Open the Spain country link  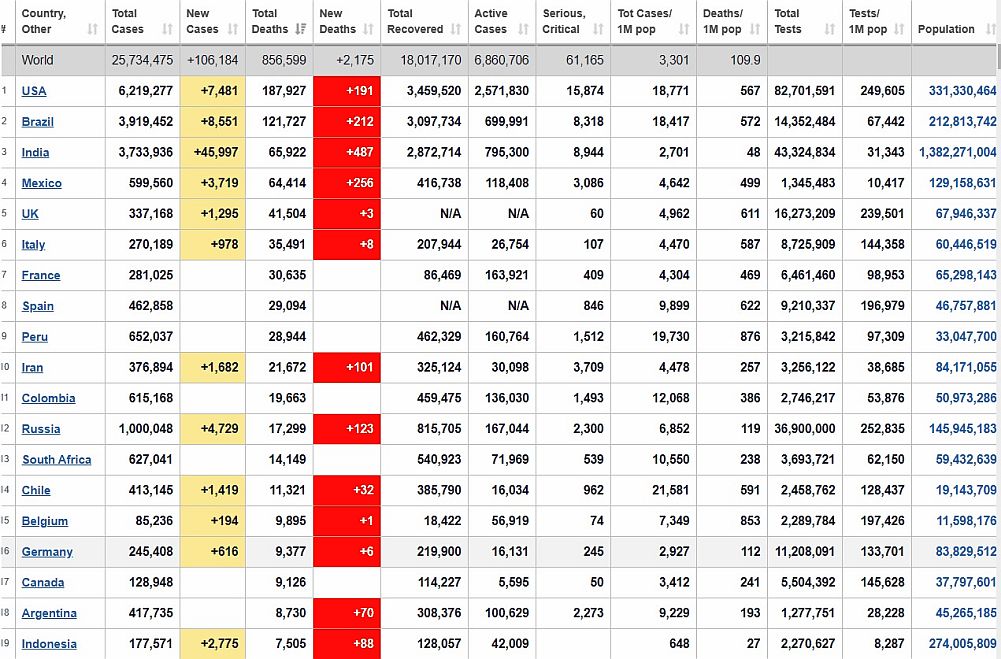point(38,306)
